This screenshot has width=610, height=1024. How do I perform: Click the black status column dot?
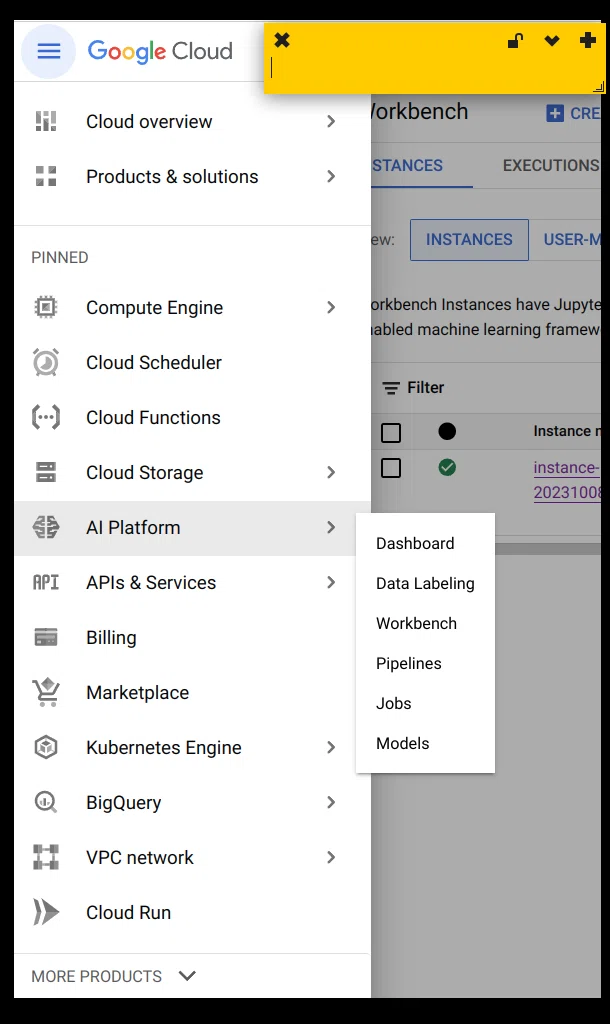[447, 431]
